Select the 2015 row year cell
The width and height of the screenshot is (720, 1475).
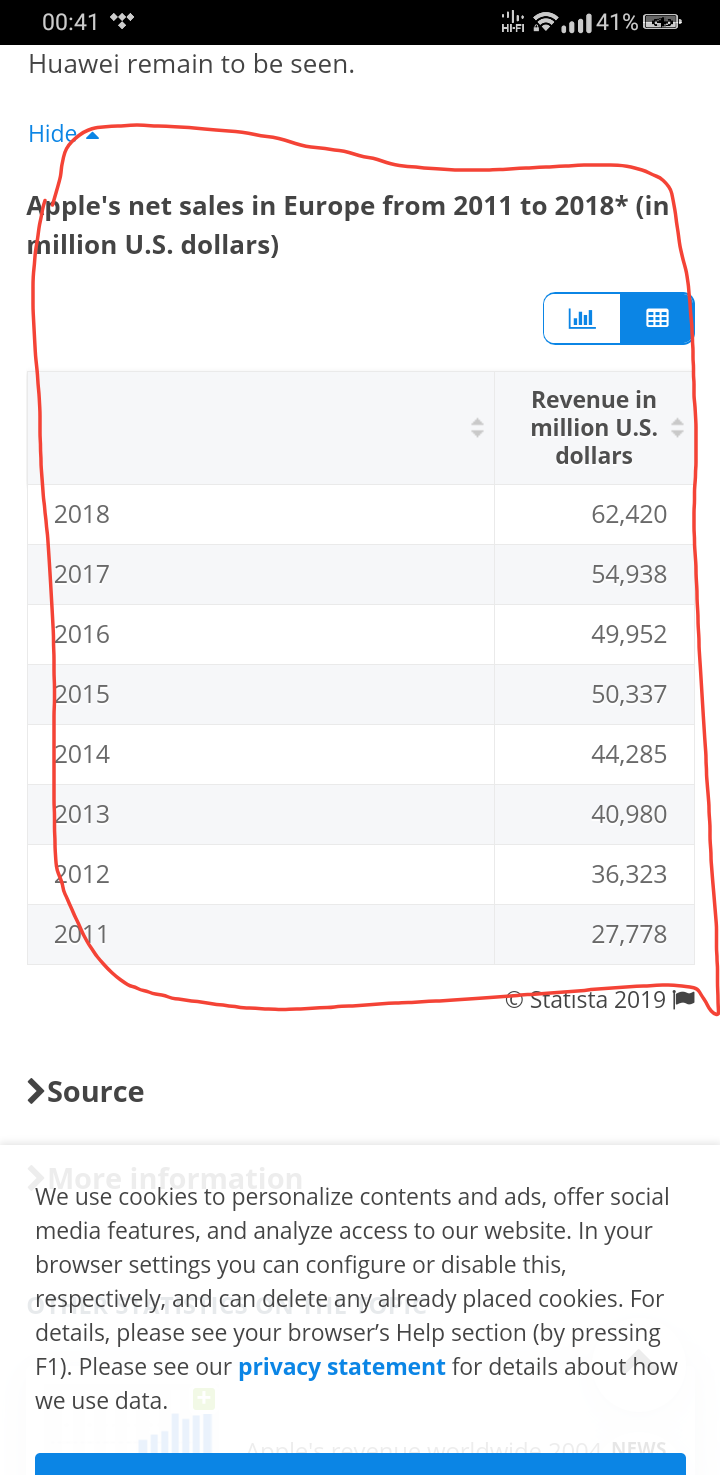point(261,695)
